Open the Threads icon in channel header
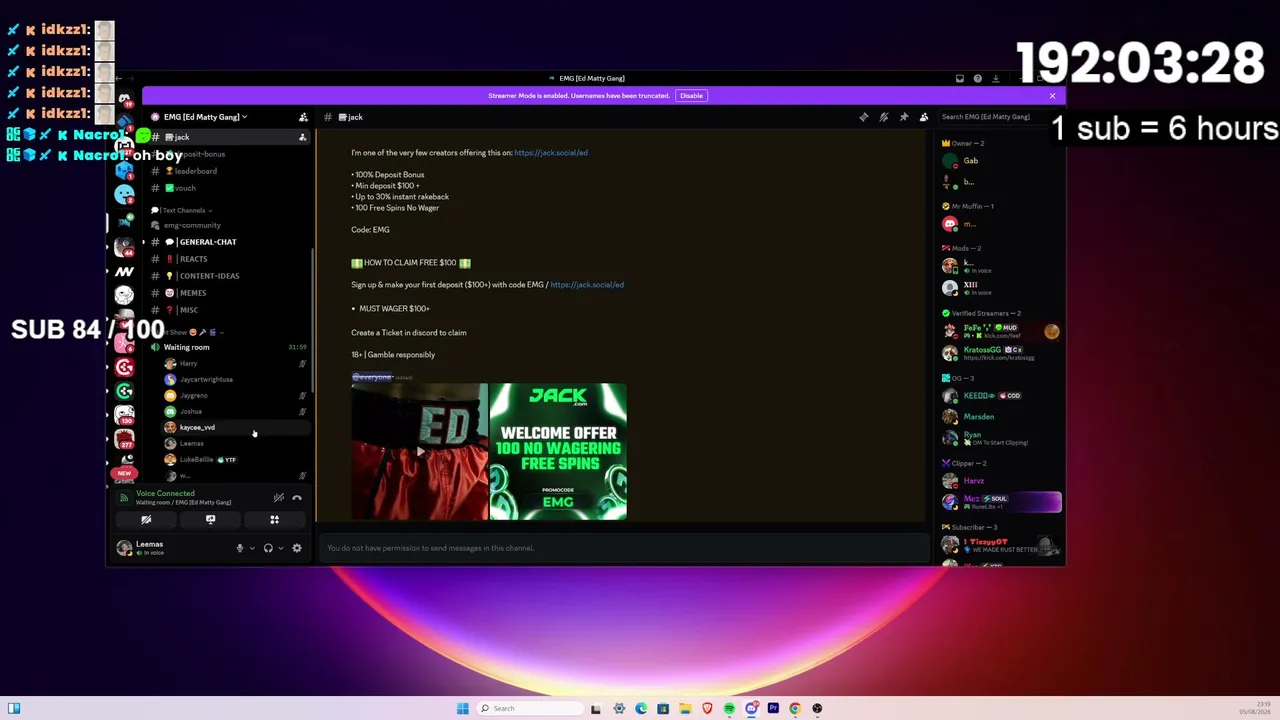This screenshot has width=1280, height=720. (x=864, y=117)
